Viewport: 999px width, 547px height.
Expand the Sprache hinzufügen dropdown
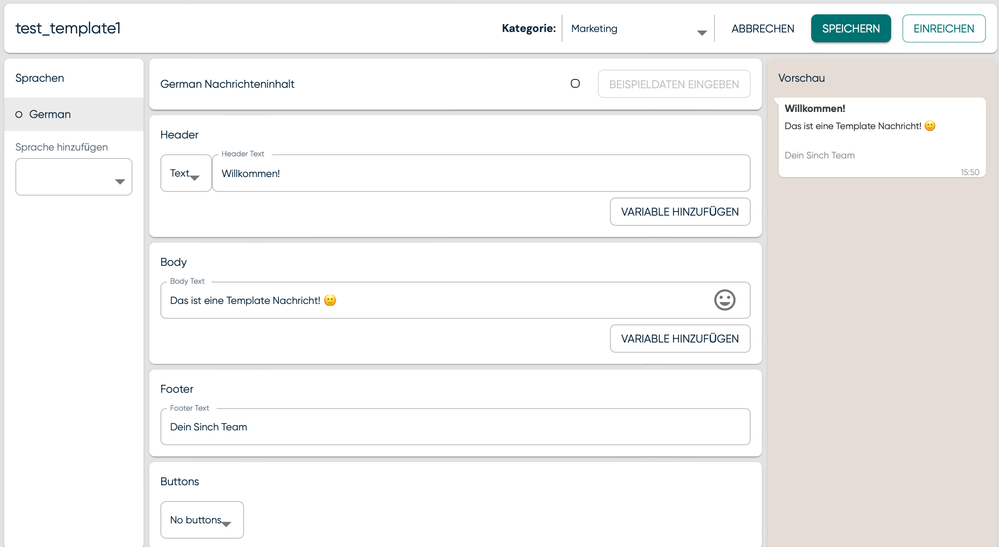click(x=74, y=177)
